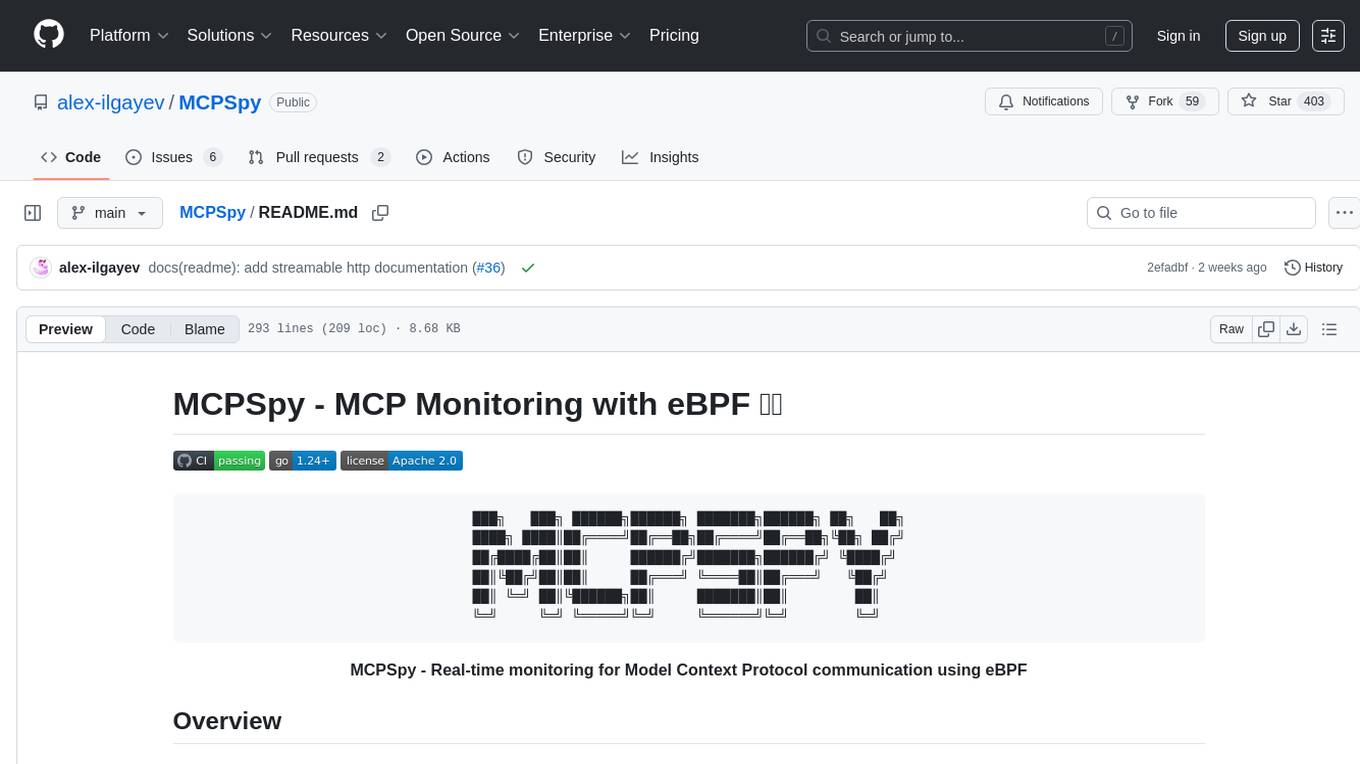Viewport: 1360px width, 764px height.
Task: Click the go 1.24+ badge
Action: tap(302, 460)
